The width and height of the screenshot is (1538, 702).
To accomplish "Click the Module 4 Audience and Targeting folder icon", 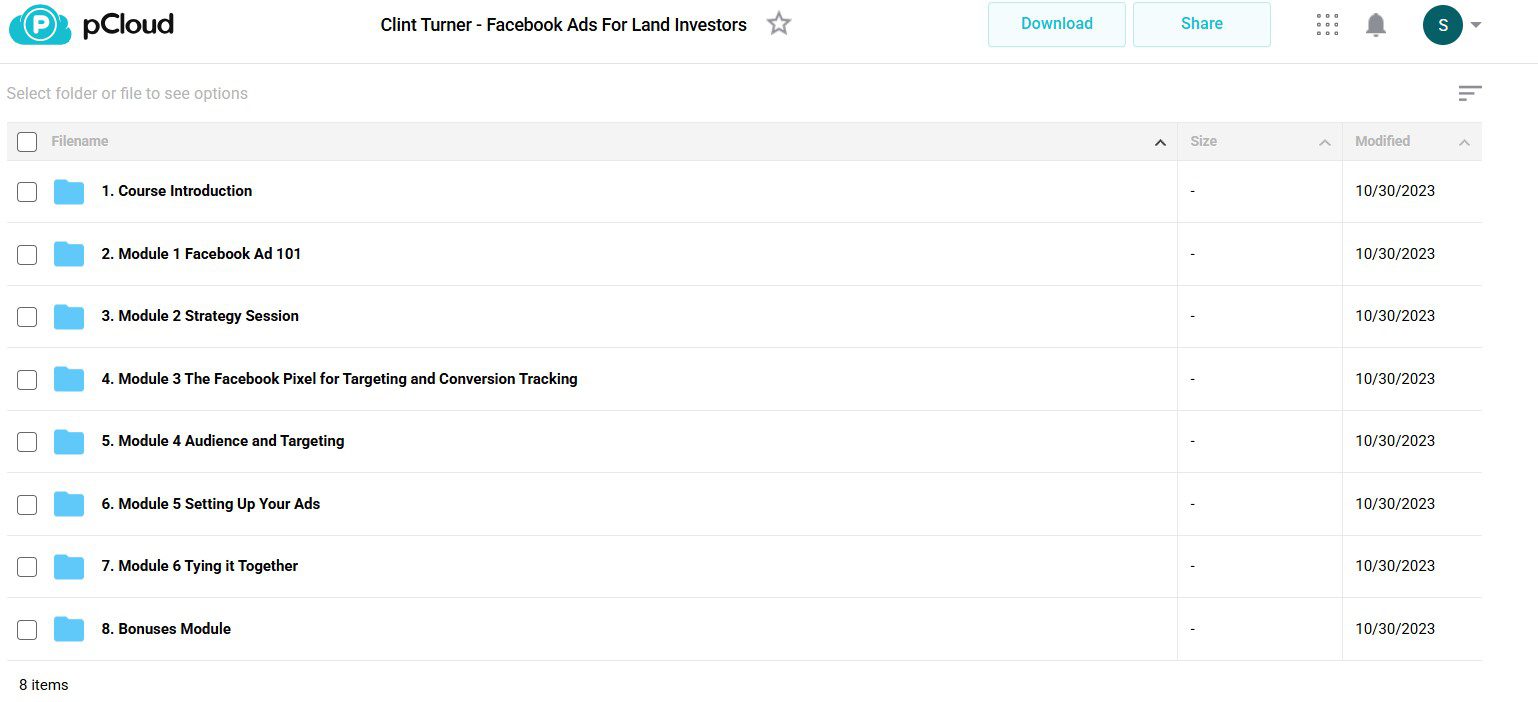I will (x=69, y=441).
